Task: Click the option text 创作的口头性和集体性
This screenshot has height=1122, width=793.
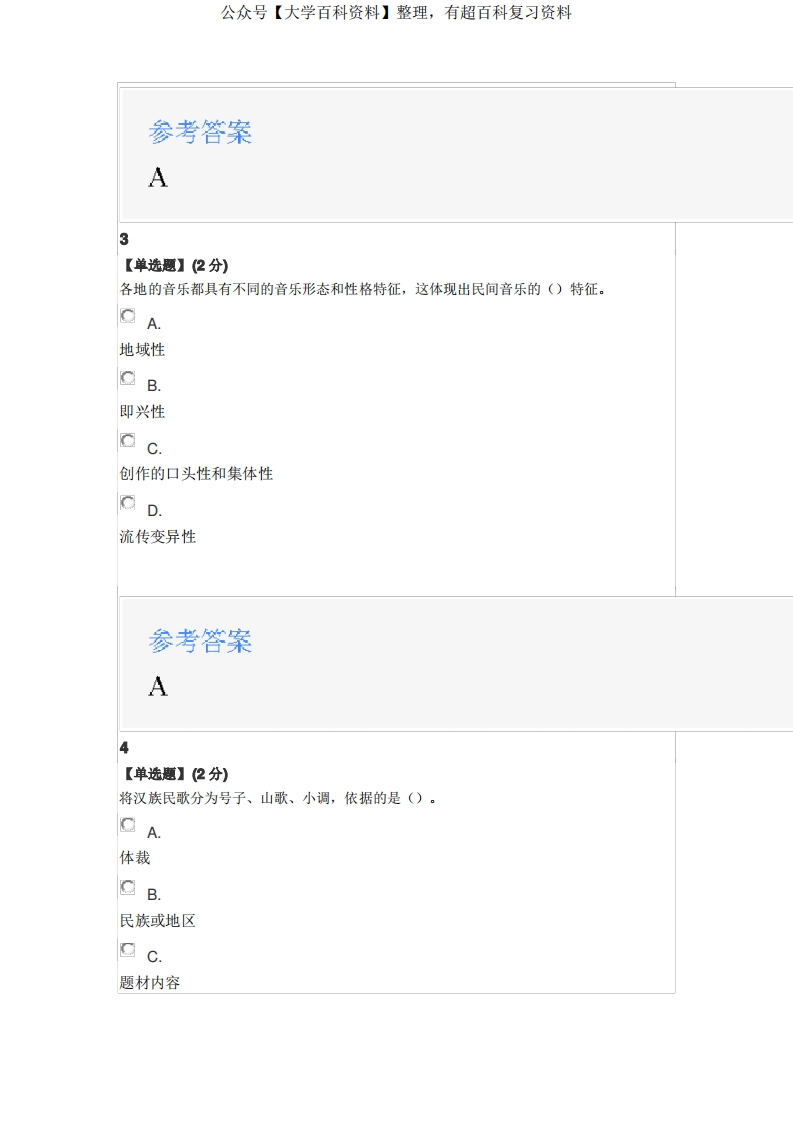Action: [196, 474]
